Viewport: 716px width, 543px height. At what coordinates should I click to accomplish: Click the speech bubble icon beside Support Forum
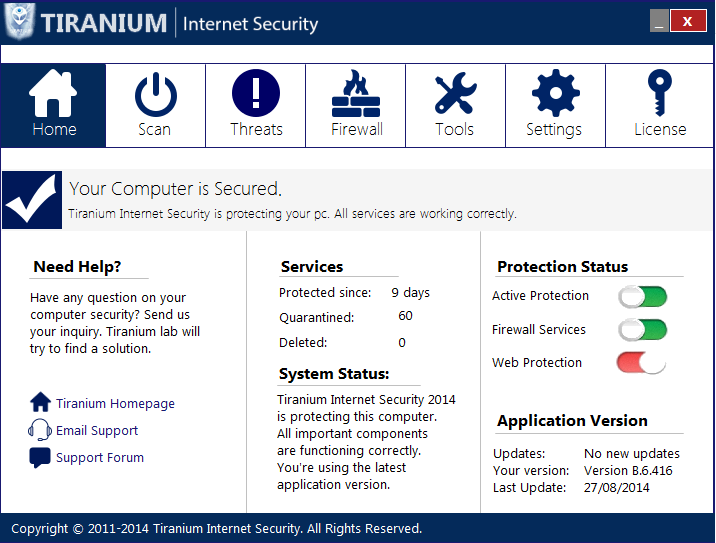[40, 458]
